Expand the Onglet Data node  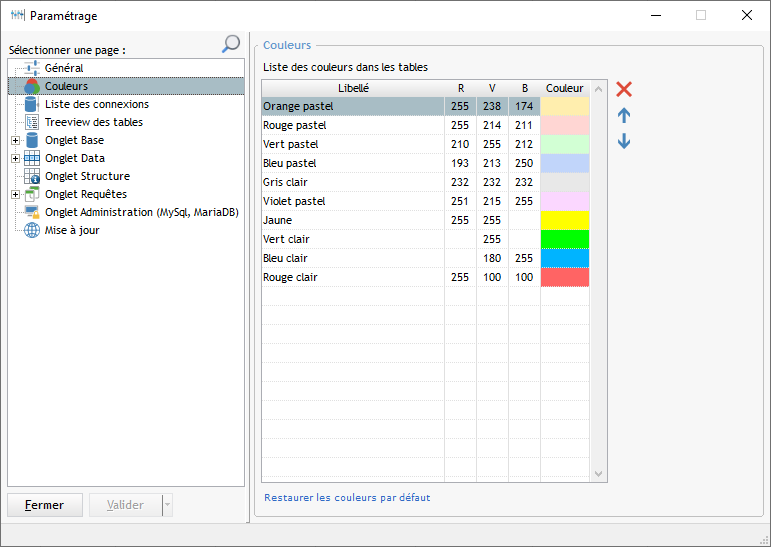pos(15,158)
